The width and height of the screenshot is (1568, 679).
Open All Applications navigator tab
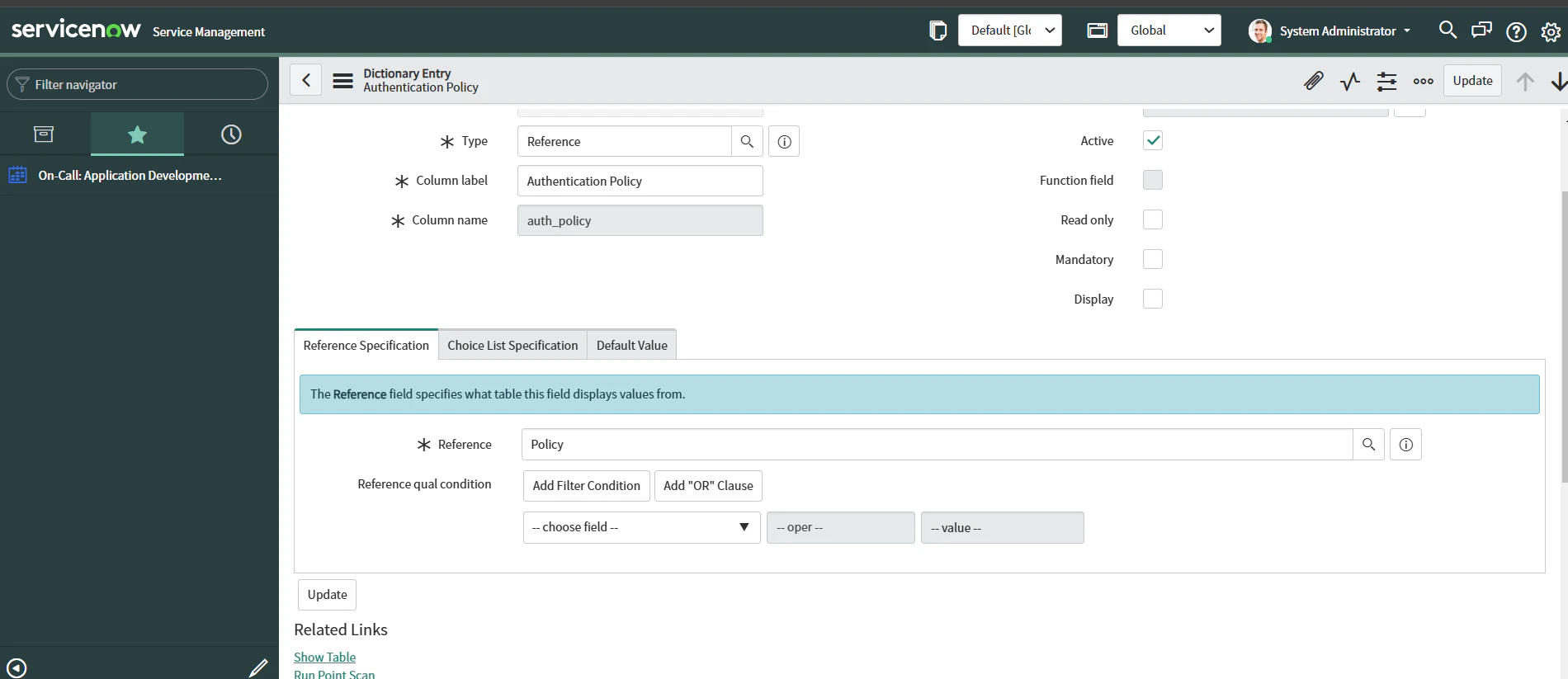coord(44,134)
